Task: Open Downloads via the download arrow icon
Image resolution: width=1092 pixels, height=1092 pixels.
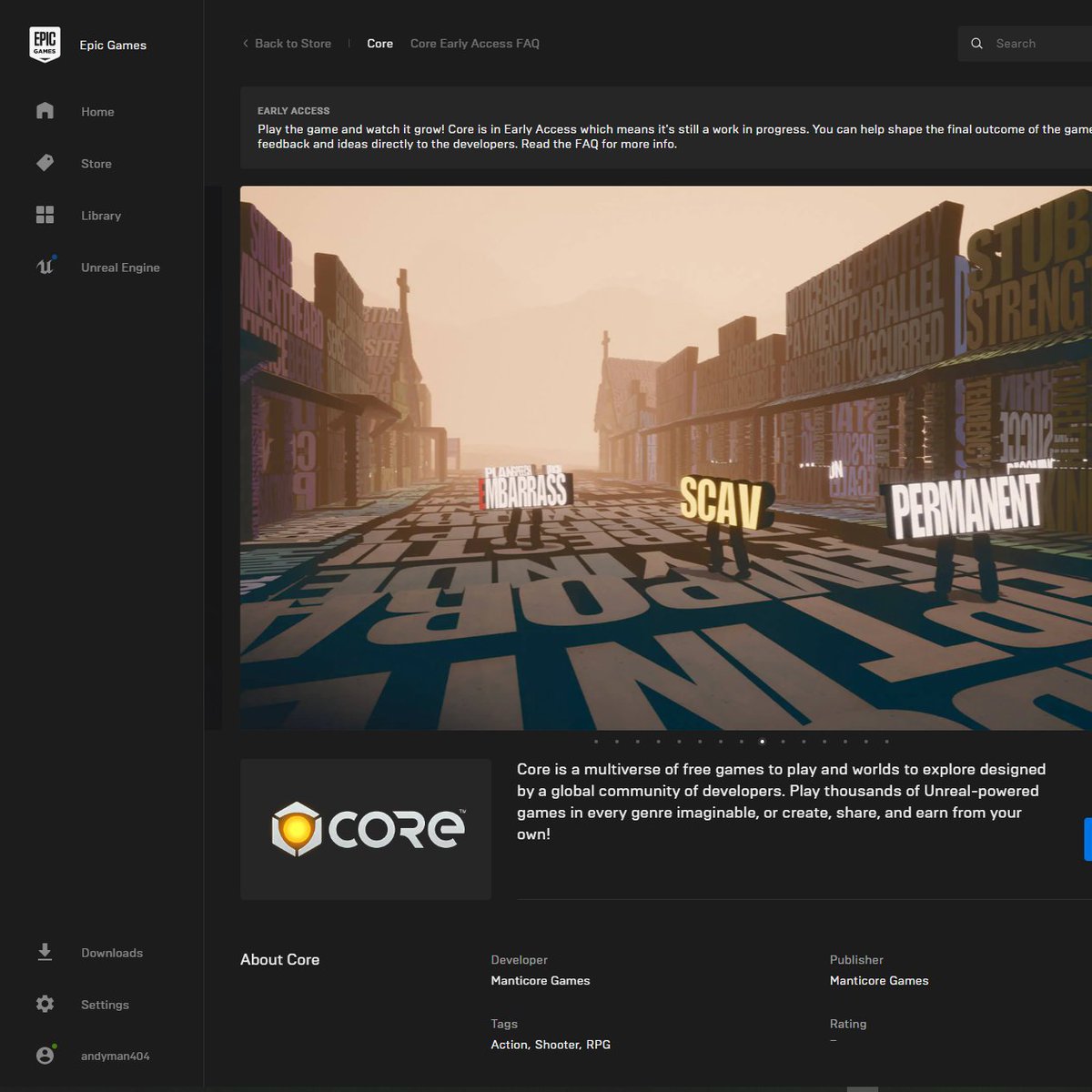Action: click(45, 952)
